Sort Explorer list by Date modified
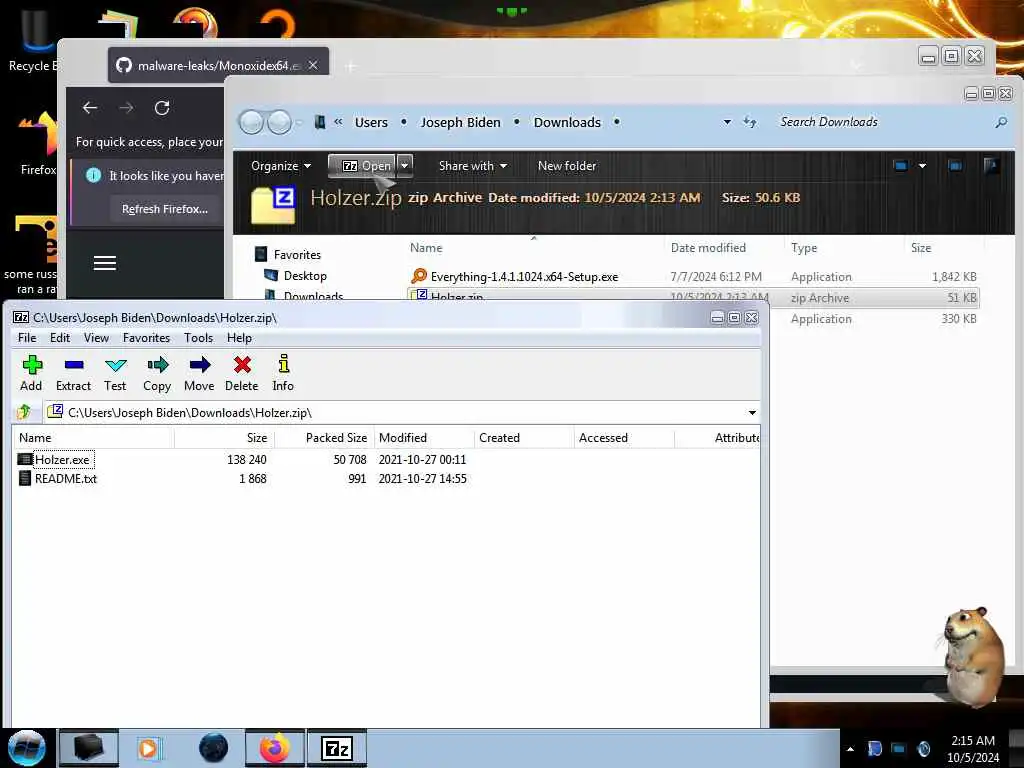The width and height of the screenshot is (1024, 768). pos(708,248)
